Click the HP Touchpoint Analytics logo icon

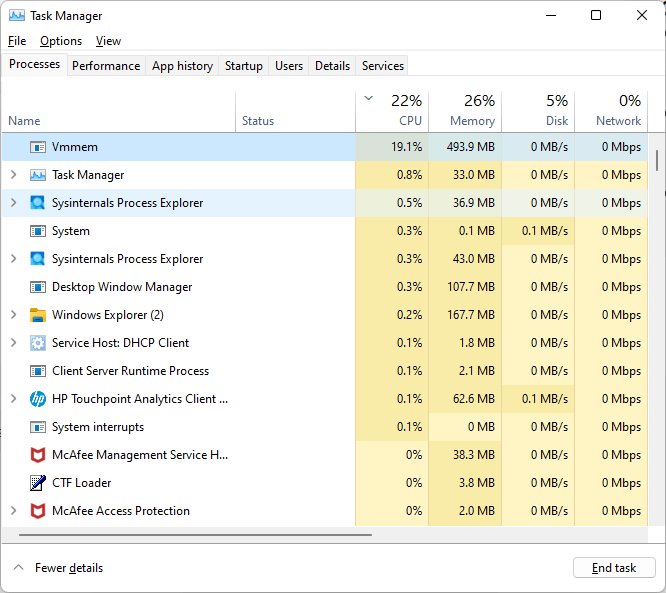click(38, 399)
